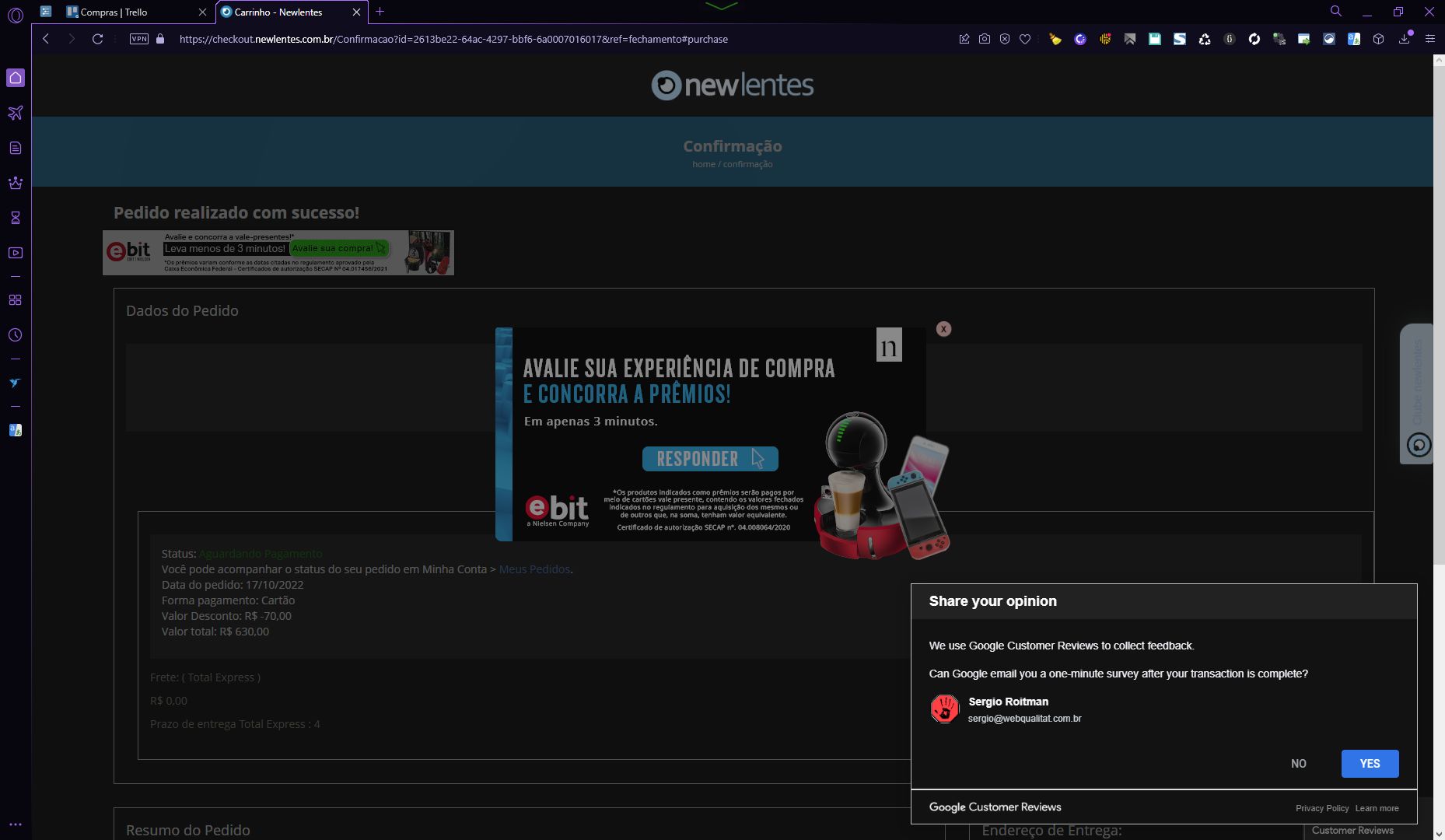
Task: Bookmark this page with heart icon
Action: pyautogui.click(x=1025, y=39)
